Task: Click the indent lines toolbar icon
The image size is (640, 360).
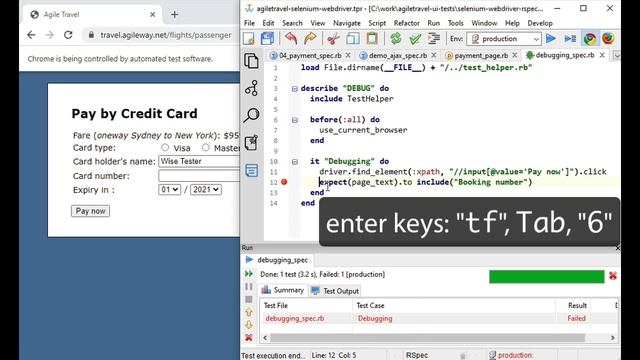Action: click(434, 39)
